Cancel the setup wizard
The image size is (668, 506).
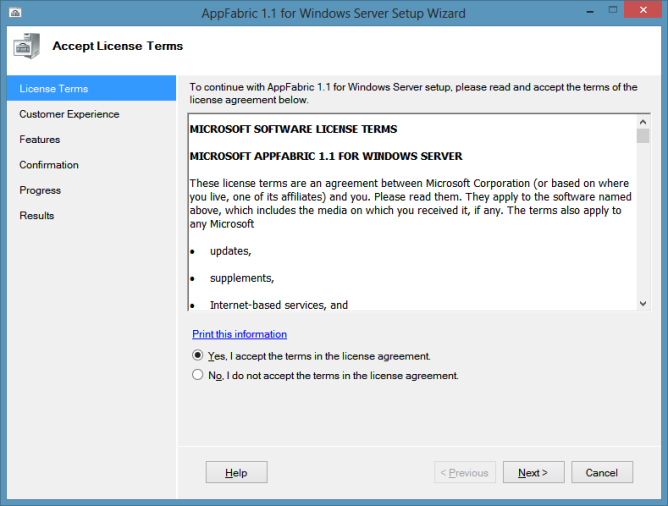(x=602, y=473)
